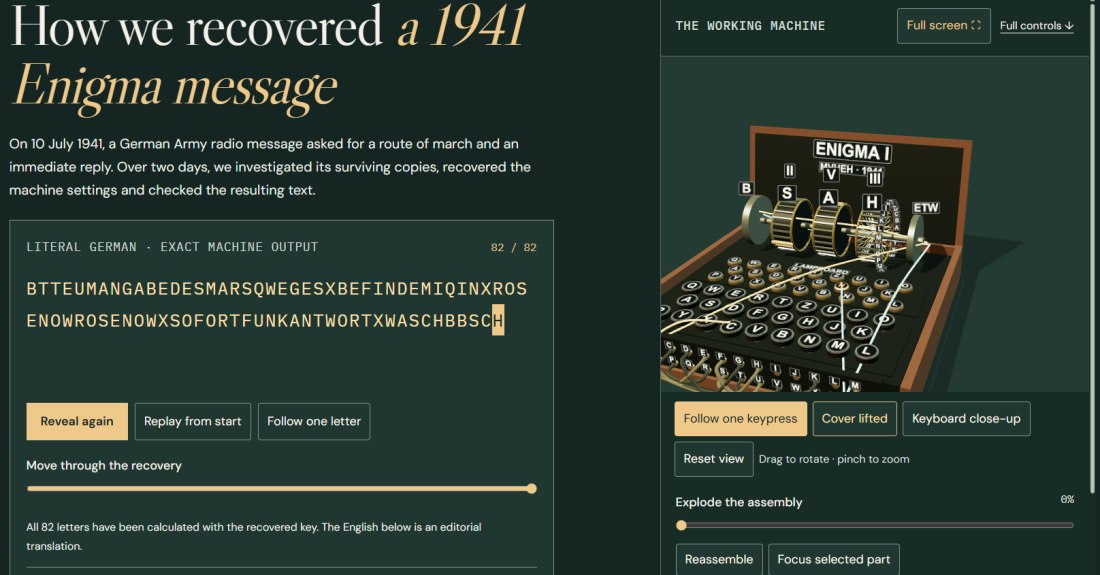Click the Reassemble button

pyautogui.click(x=718, y=559)
